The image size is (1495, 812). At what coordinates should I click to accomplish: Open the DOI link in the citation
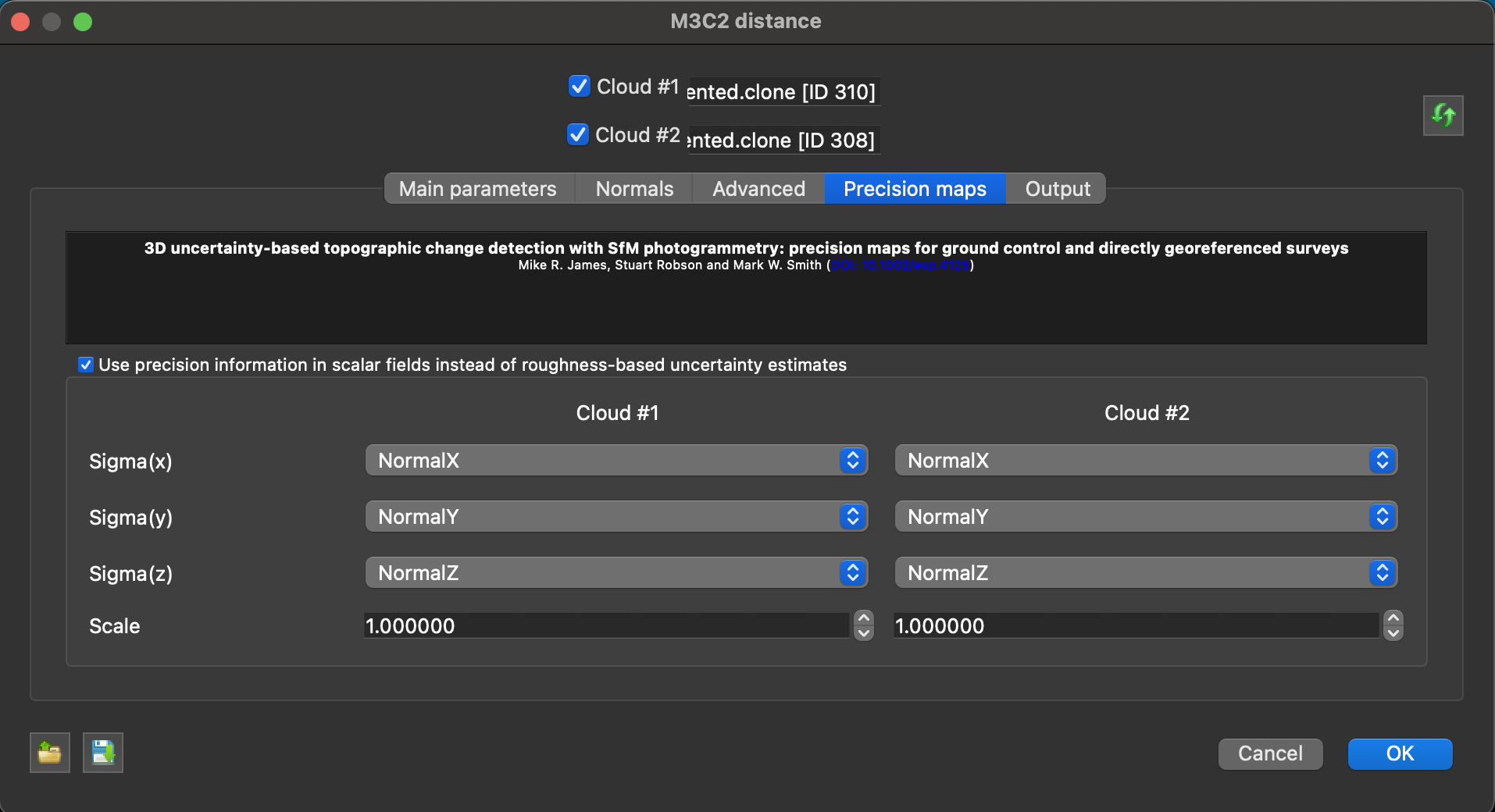(901, 265)
